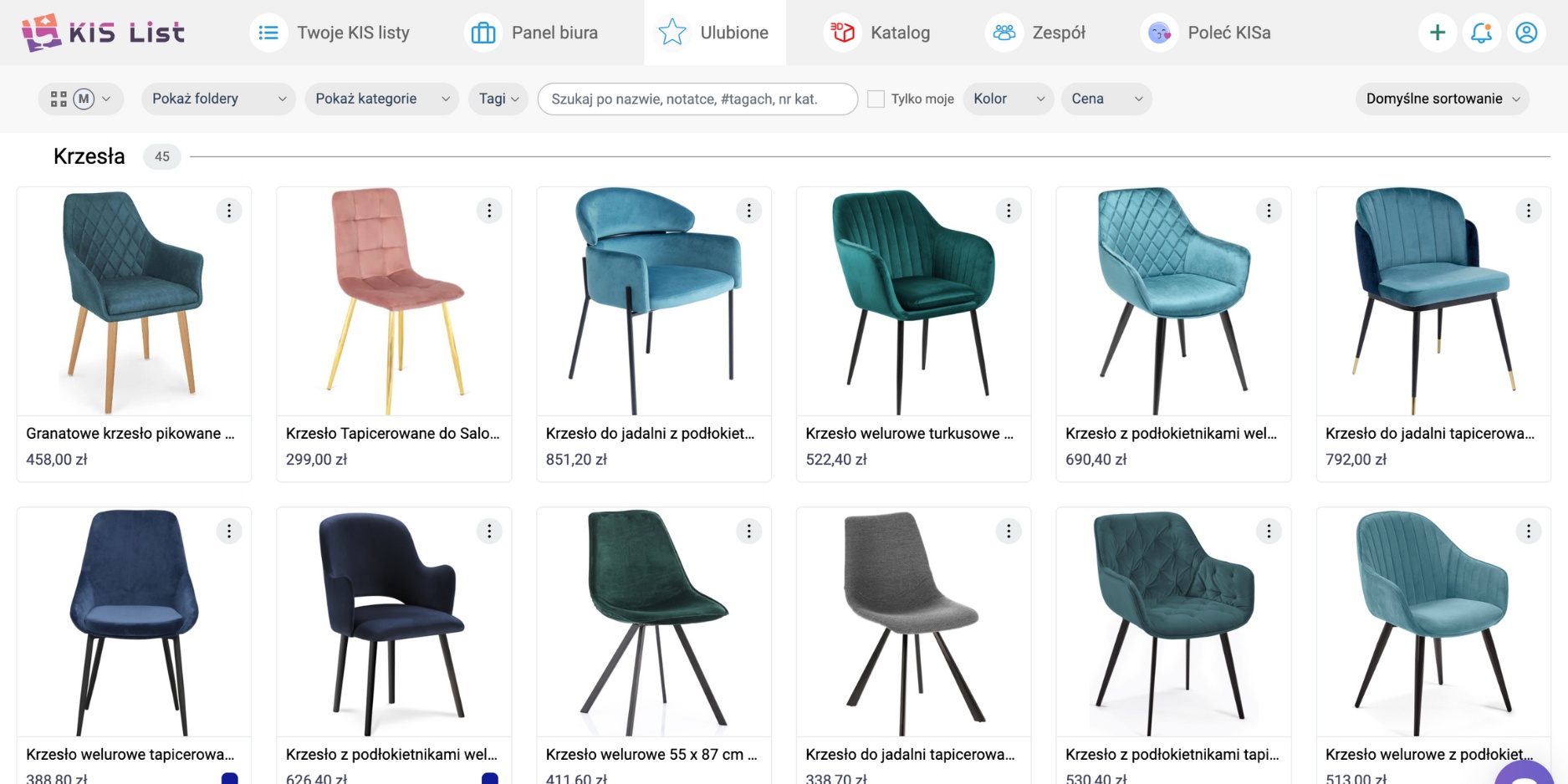
Task: Expand the Pokaż kategorie dropdown
Action: (381, 99)
